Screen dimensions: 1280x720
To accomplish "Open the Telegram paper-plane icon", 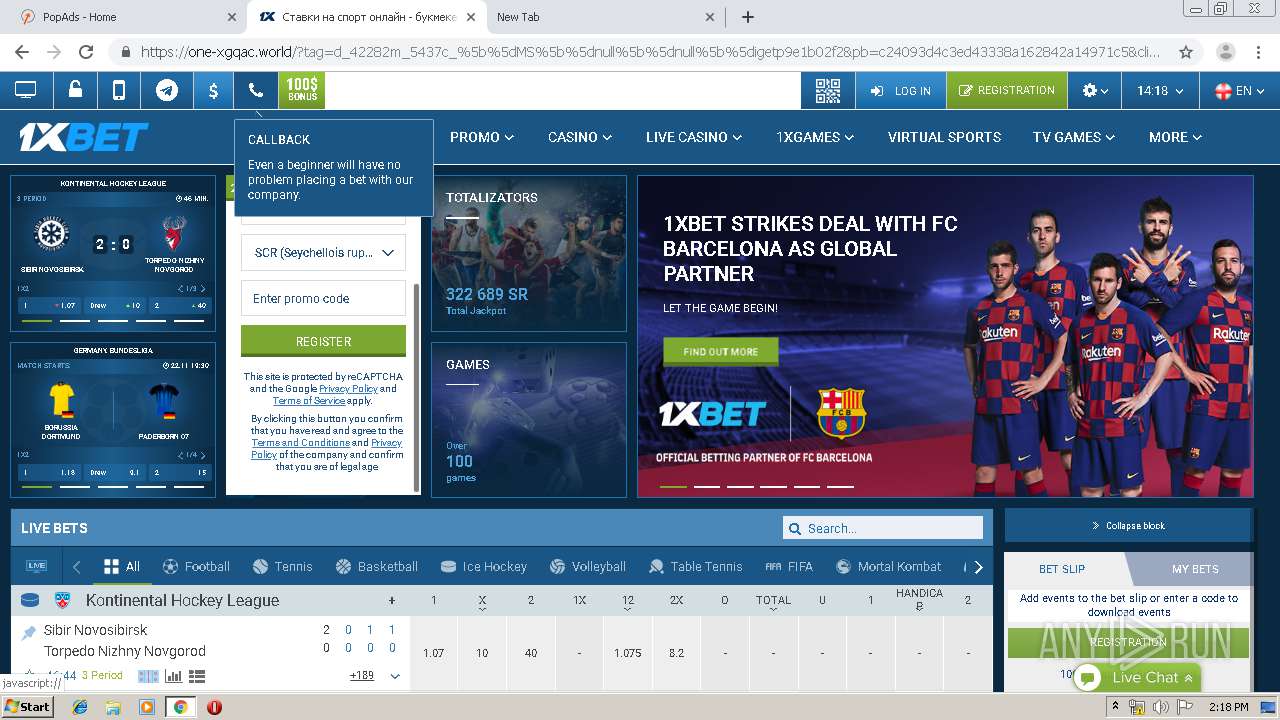I will (167, 91).
